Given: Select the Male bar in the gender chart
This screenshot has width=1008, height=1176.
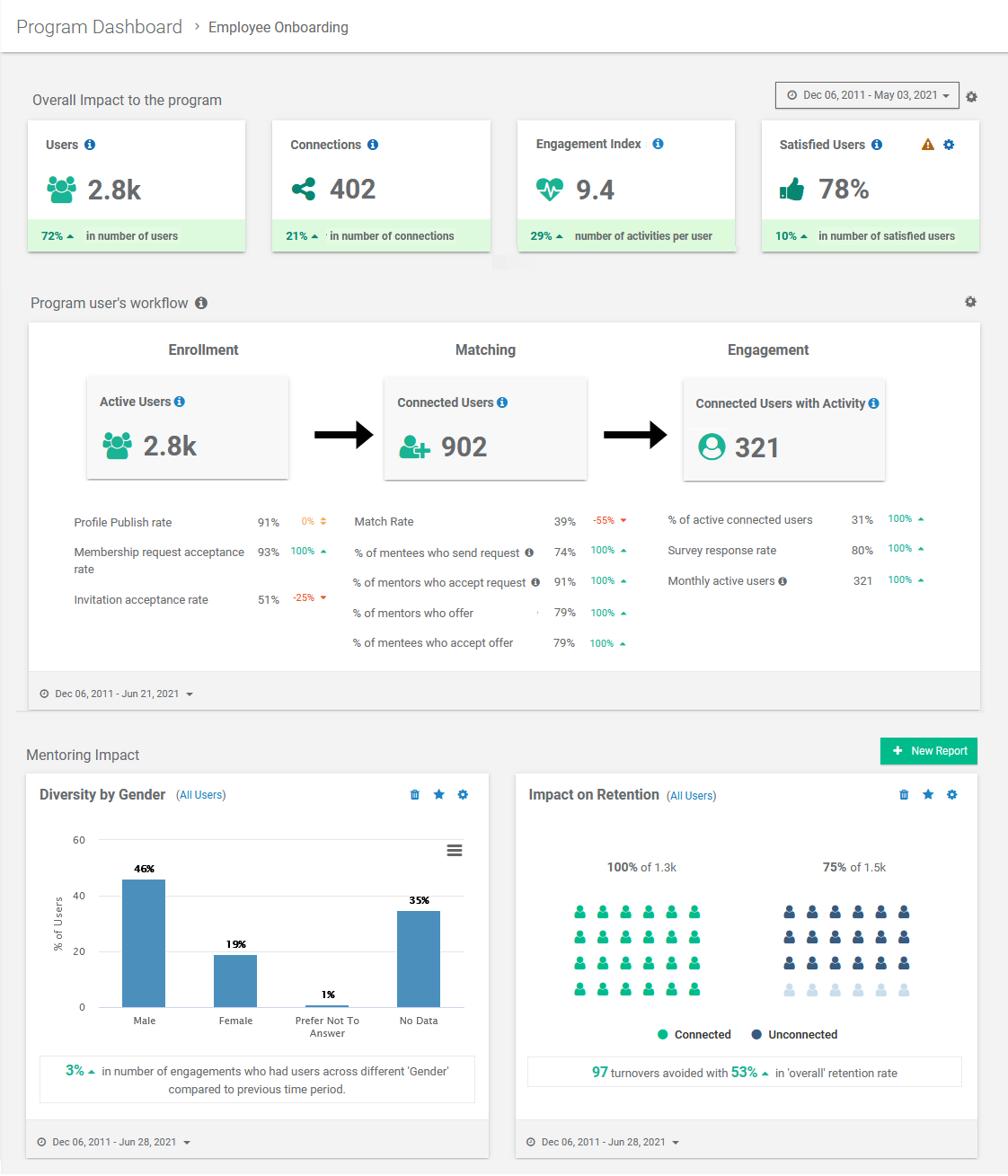Looking at the screenshot, I should (144, 943).
